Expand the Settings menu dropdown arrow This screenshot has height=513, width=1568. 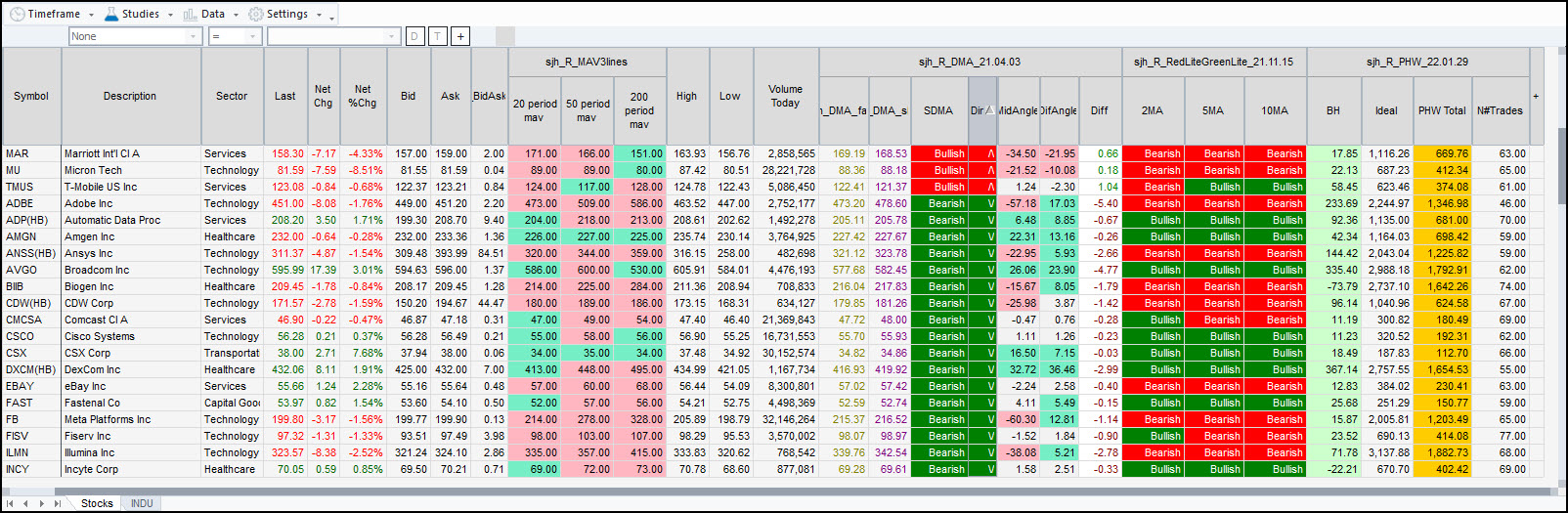[319, 15]
